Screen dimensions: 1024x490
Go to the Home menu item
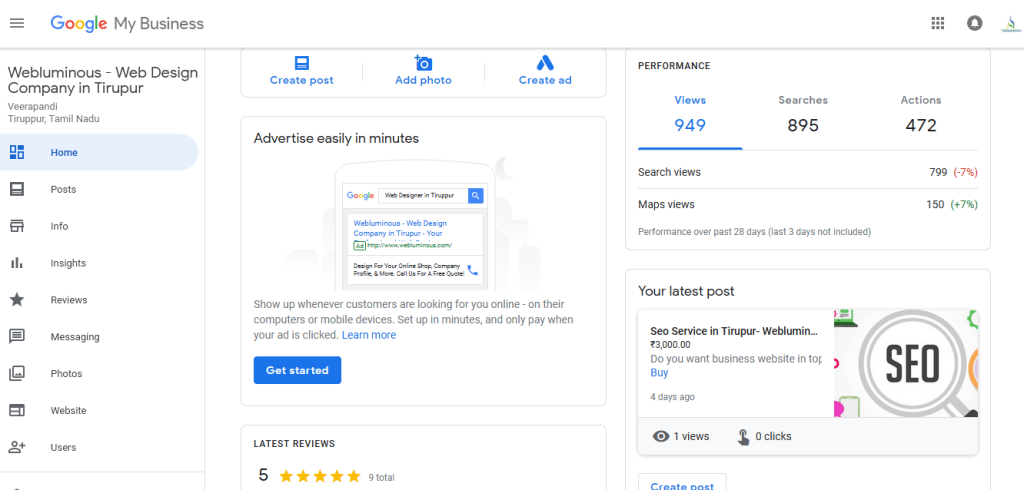coord(99,152)
